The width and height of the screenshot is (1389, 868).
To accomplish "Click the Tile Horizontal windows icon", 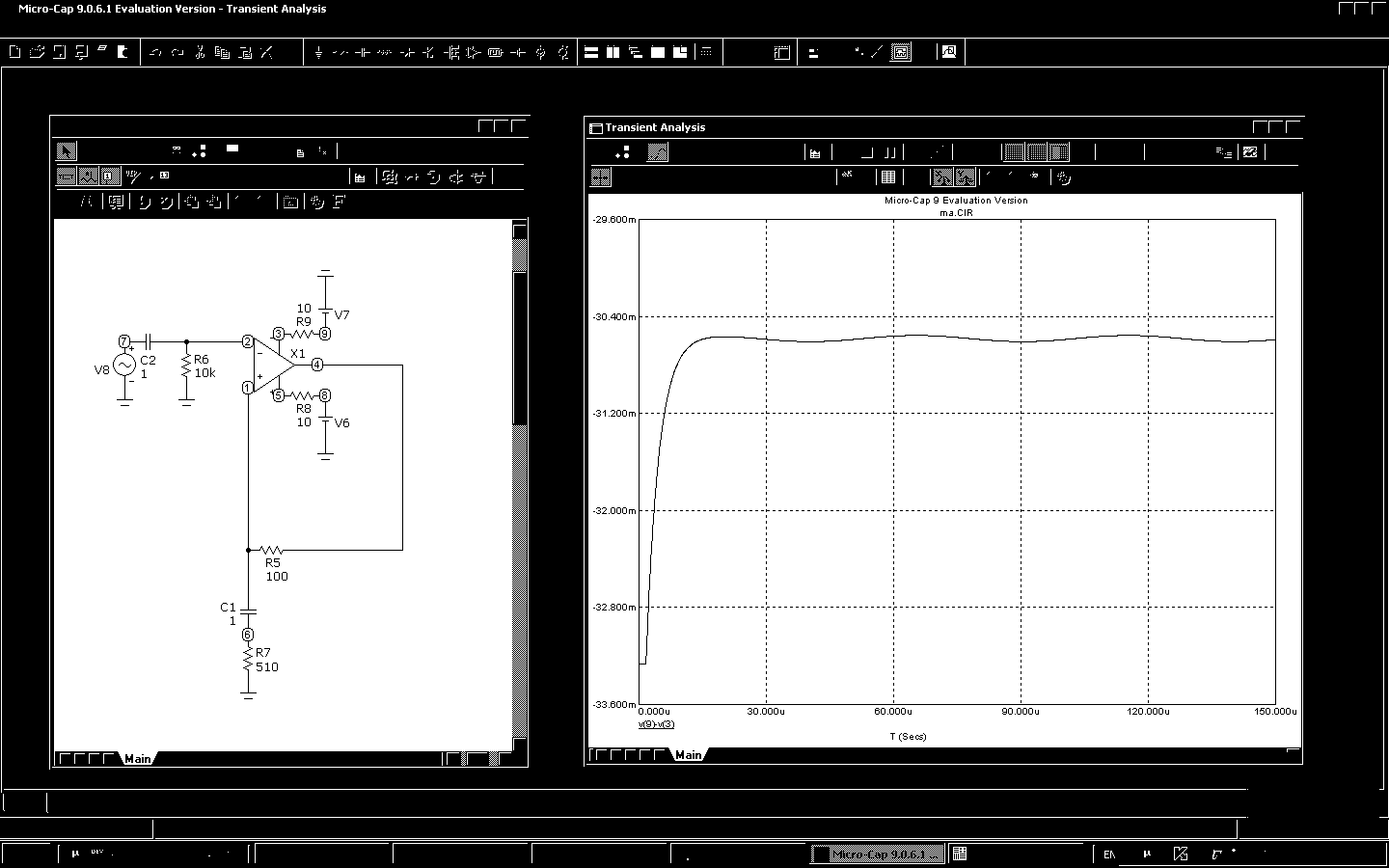I will coord(592,53).
